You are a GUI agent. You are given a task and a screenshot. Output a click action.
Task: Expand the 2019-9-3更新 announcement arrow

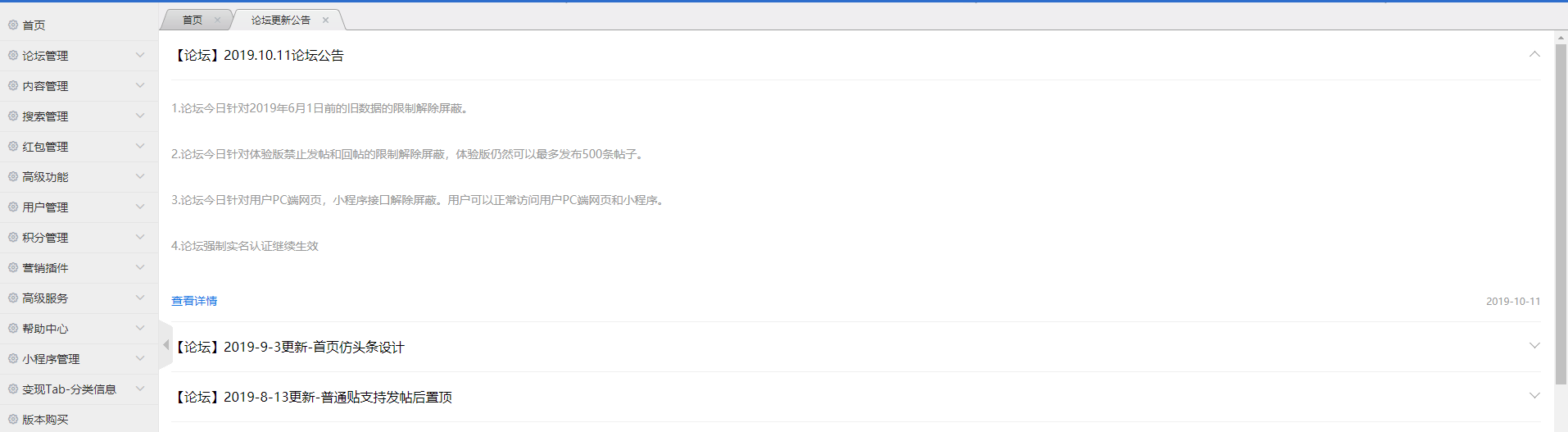point(1534,346)
